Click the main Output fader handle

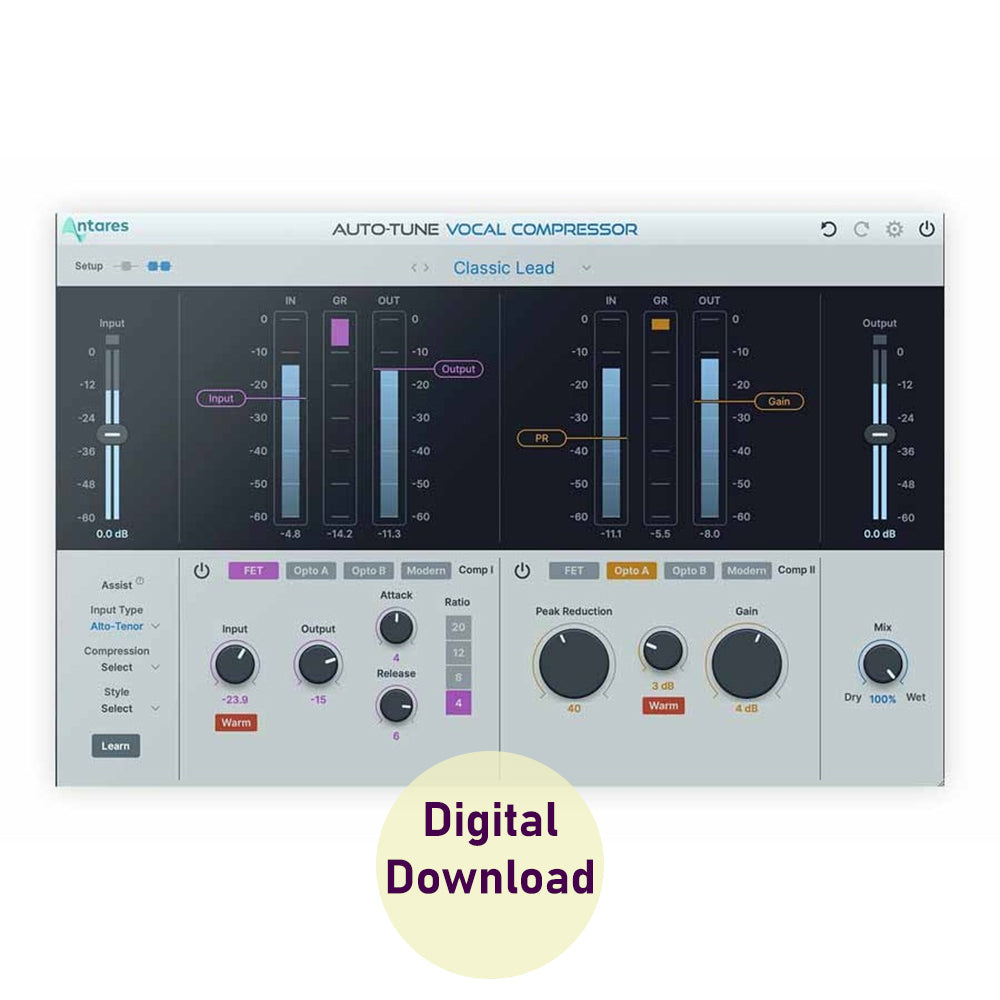[879, 434]
